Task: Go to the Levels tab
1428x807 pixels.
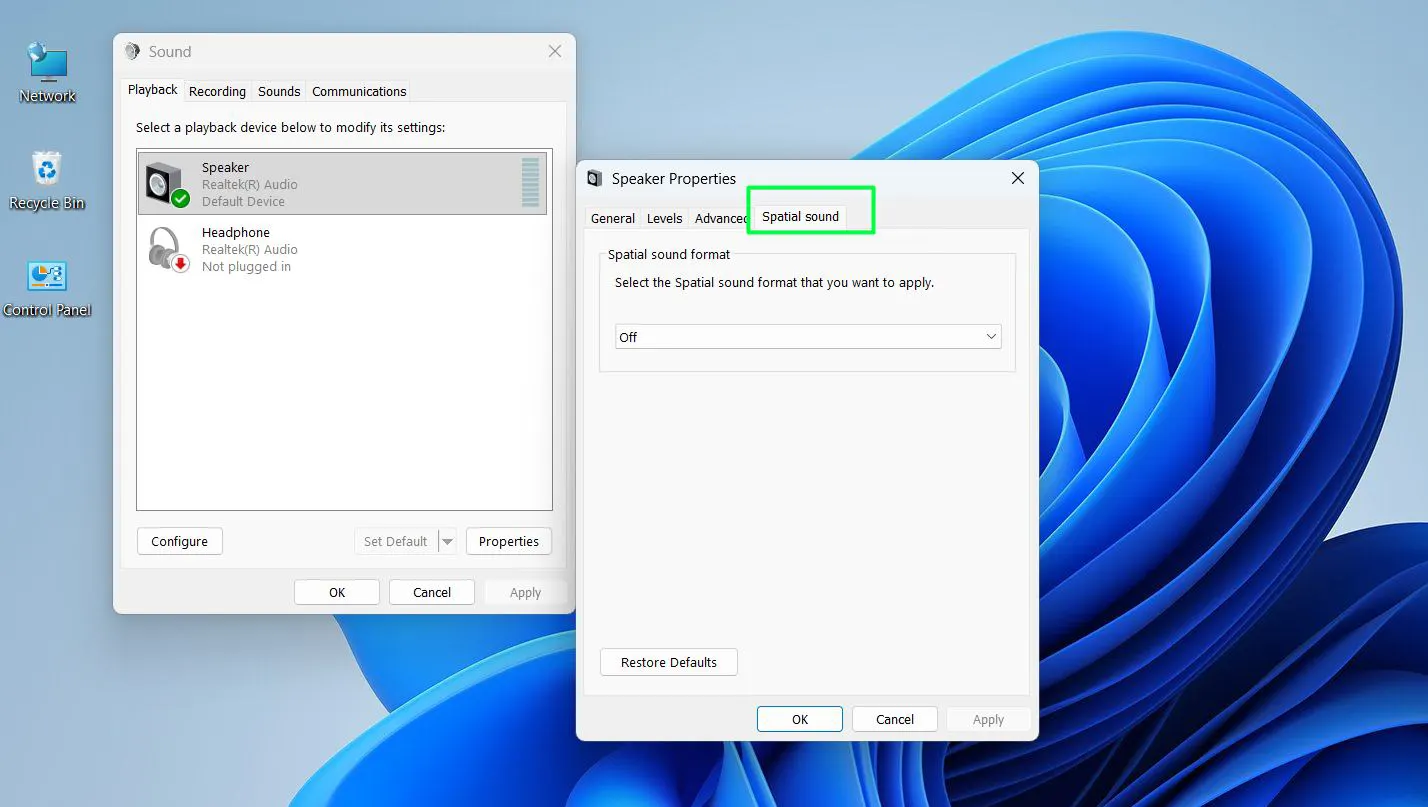Action: (x=664, y=218)
